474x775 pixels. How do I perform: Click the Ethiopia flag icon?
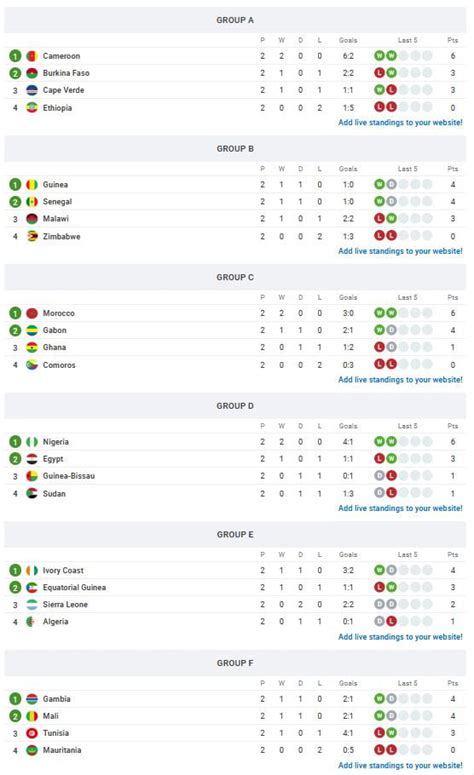tap(32, 107)
